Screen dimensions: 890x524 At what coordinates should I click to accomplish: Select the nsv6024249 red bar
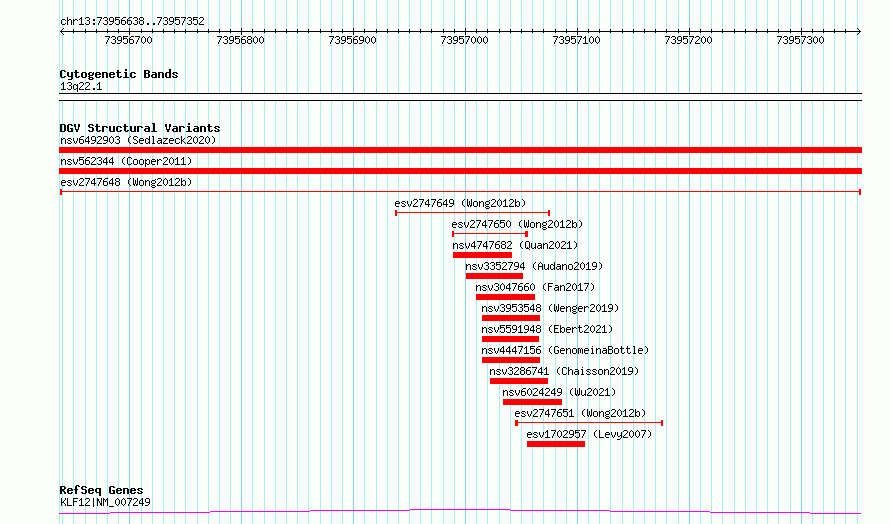[532, 402]
